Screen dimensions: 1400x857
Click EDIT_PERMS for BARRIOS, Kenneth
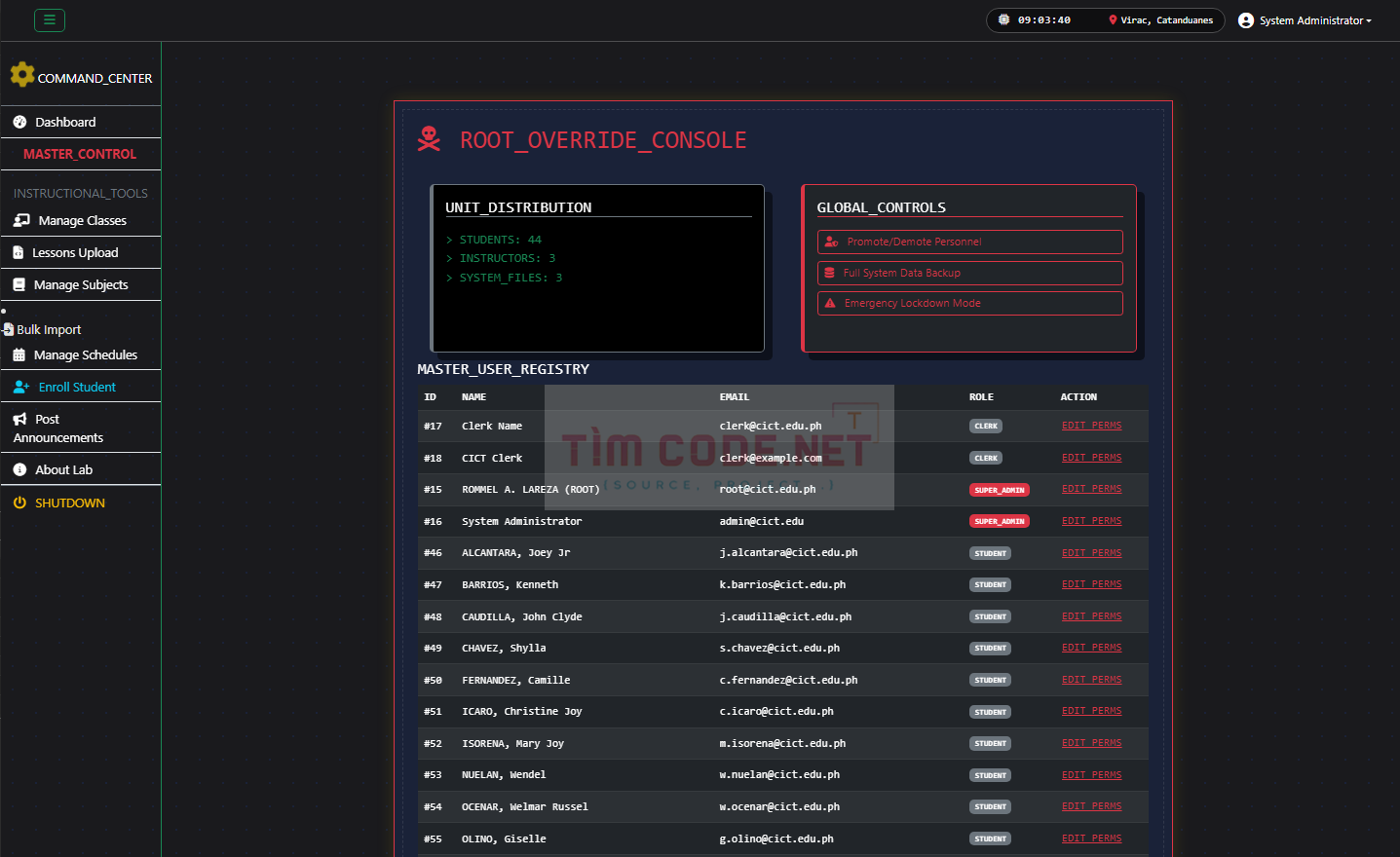point(1091,584)
